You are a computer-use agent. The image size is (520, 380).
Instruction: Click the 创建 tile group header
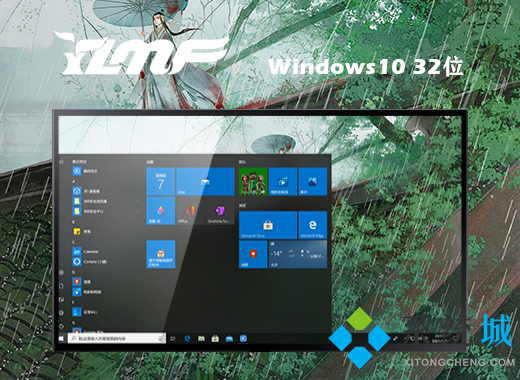pos(150,162)
